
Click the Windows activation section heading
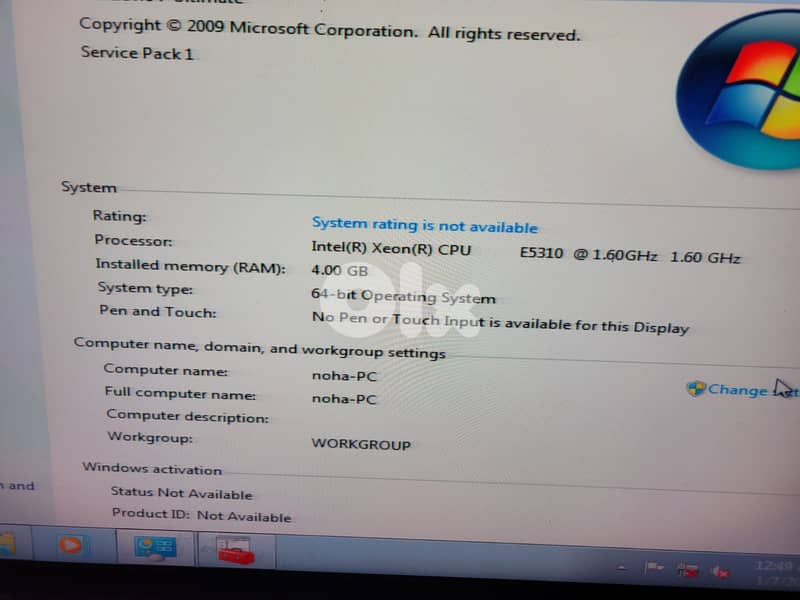152,468
